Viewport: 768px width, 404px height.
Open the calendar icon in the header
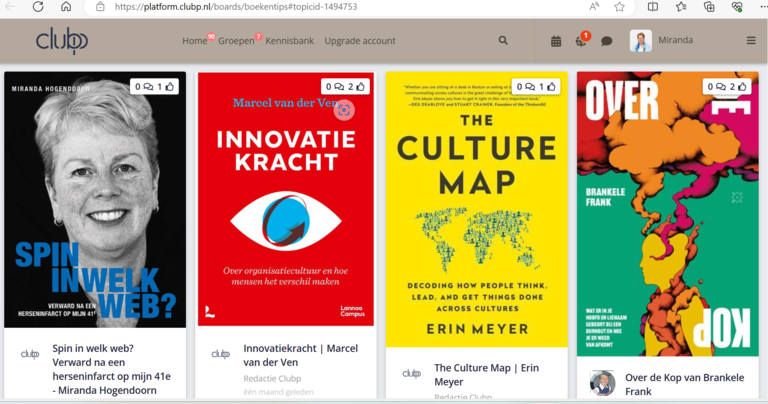556,41
